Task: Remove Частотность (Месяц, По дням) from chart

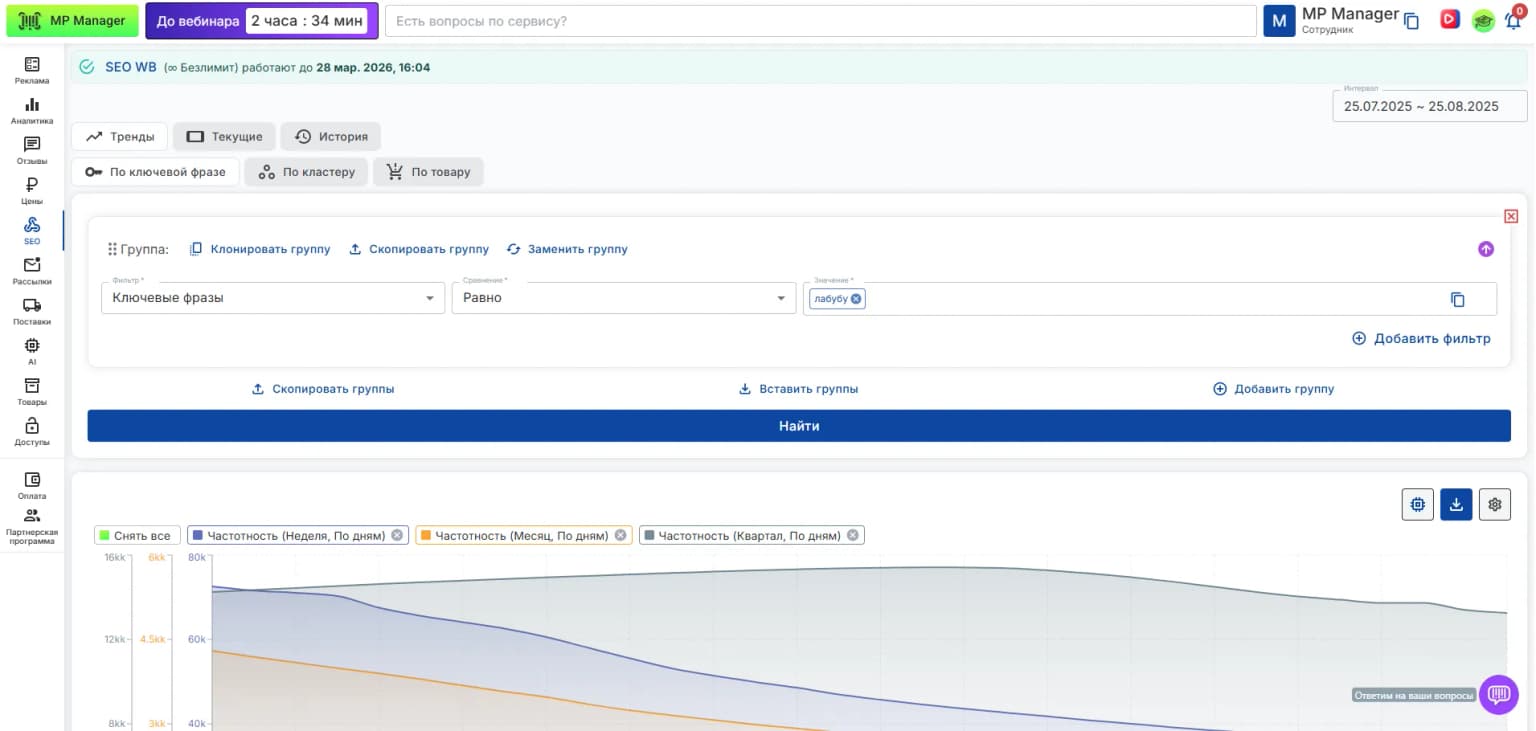Action: pyautogui.click(x=621, y=535)
